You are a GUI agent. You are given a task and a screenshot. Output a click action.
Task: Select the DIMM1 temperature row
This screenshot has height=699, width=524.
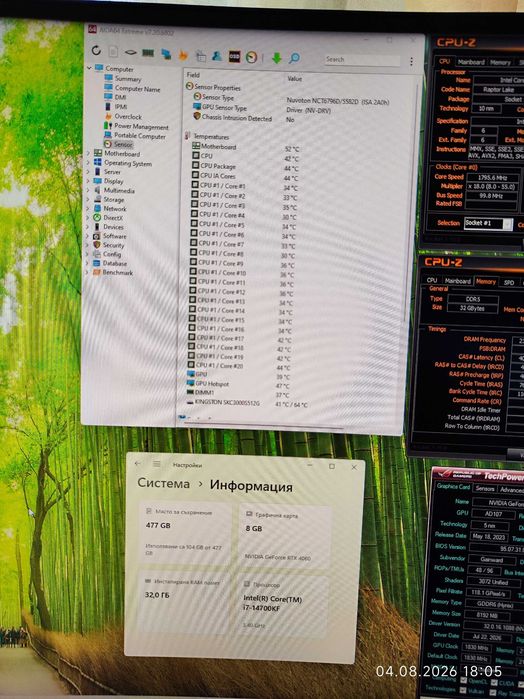tap(238, 393)
